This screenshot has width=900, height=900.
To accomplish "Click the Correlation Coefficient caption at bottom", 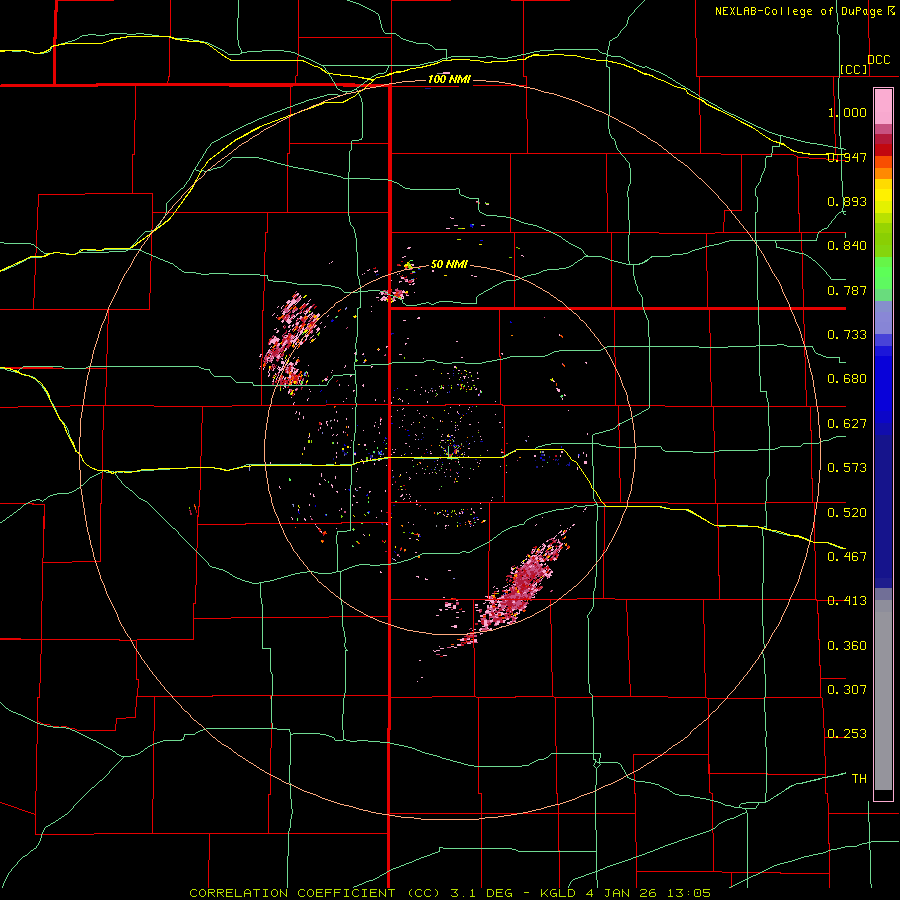I will (450, 893).
